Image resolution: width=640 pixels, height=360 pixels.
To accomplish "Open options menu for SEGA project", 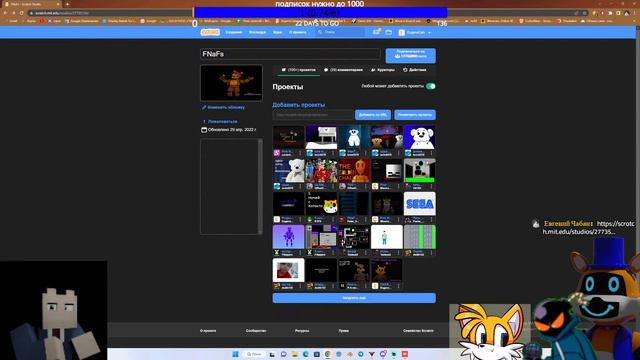I will click(x=432, y=220).
